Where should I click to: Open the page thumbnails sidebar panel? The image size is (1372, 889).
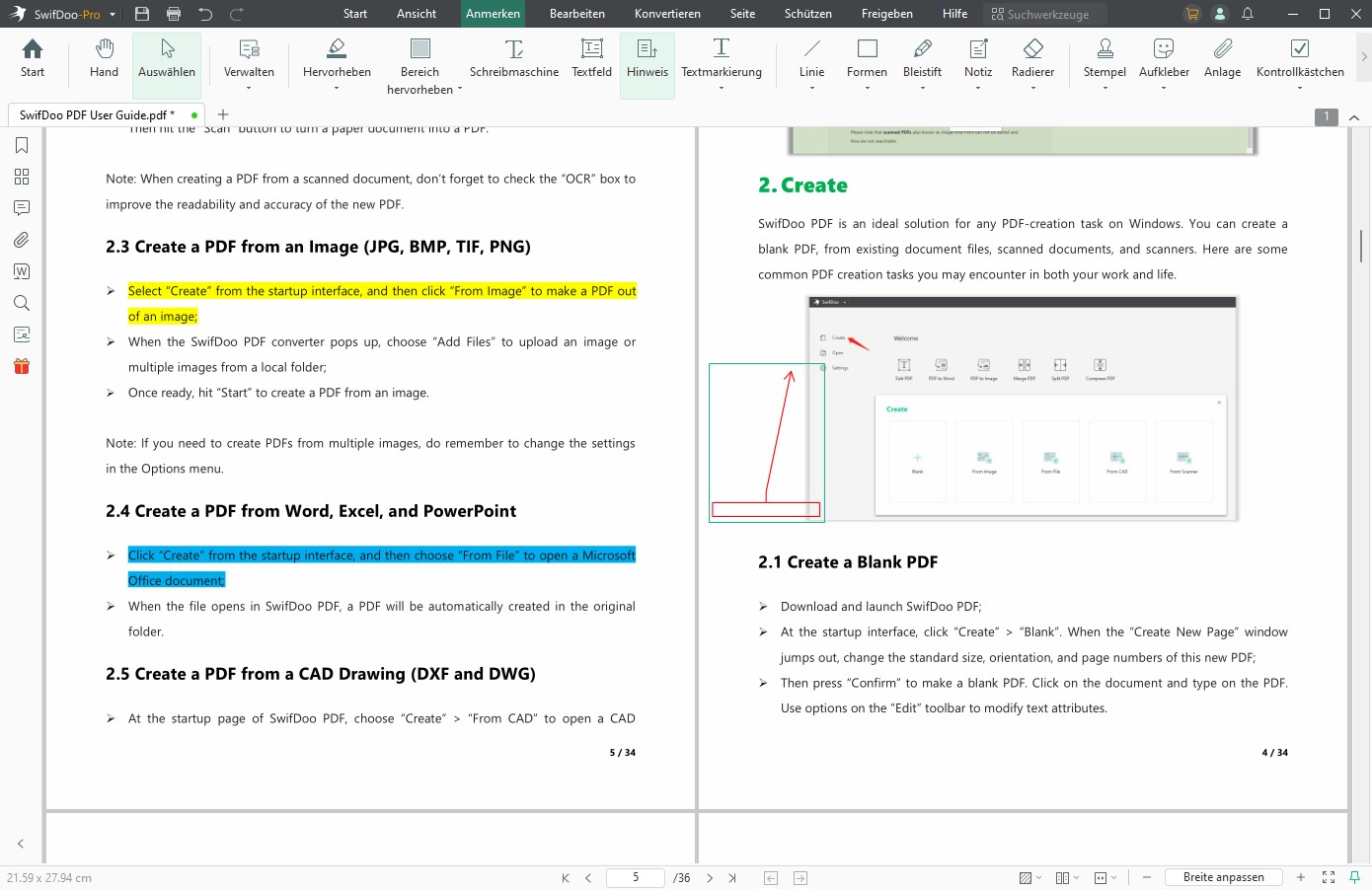(22, 177)
